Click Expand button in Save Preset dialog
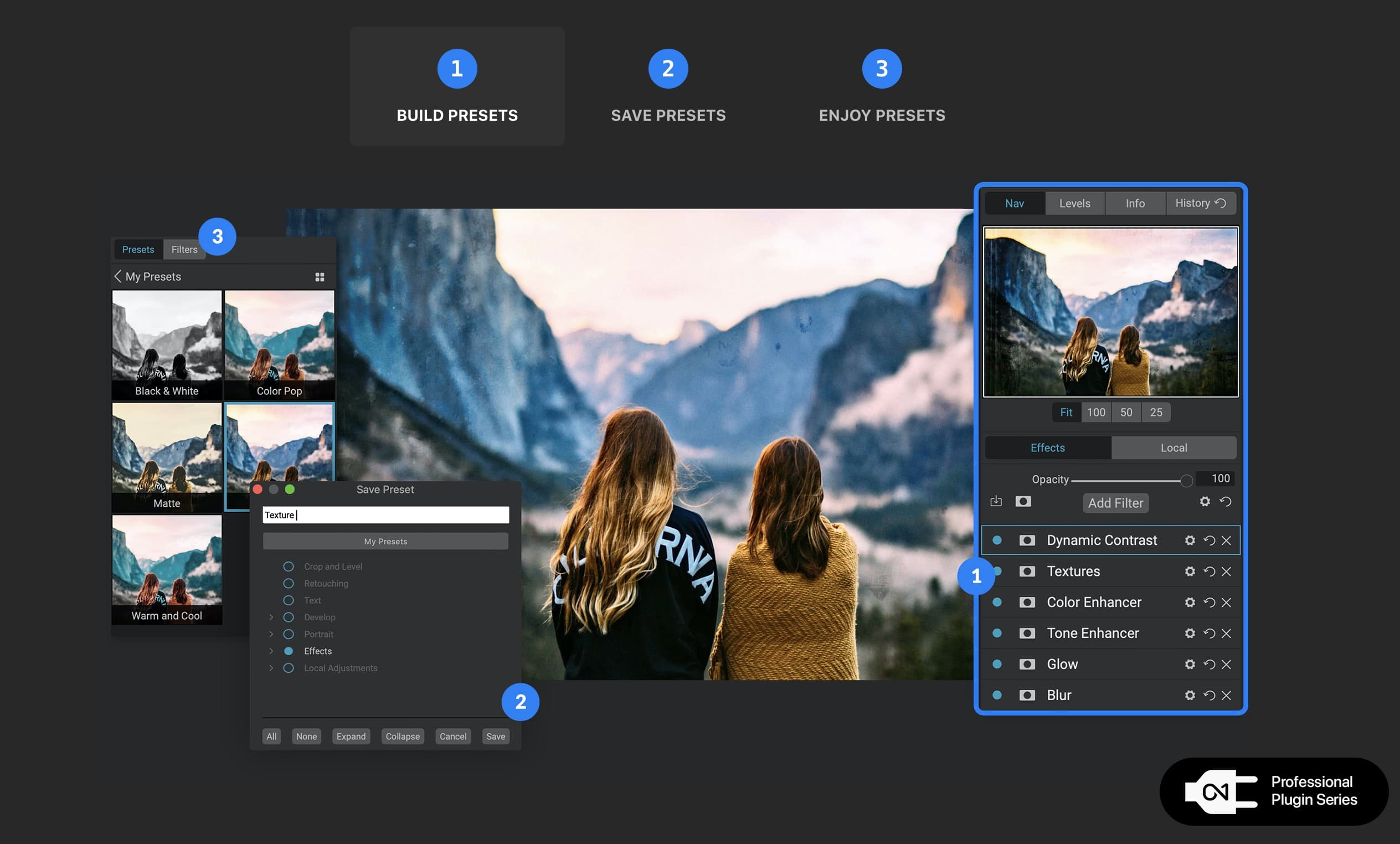 (x=351, y=736)
